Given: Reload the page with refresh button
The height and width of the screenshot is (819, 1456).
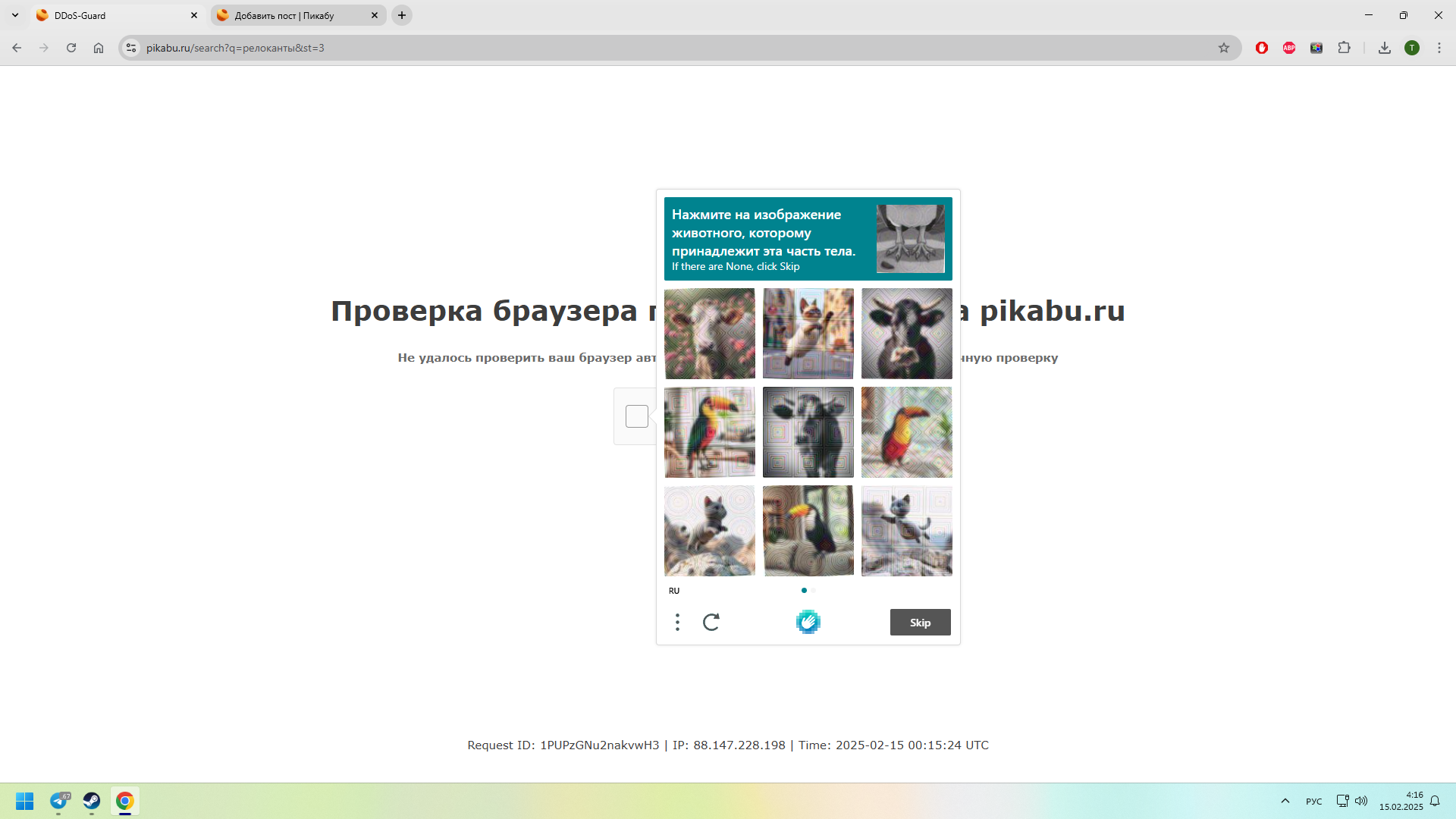Looking at the screenshot, I should tap(71, 48).
